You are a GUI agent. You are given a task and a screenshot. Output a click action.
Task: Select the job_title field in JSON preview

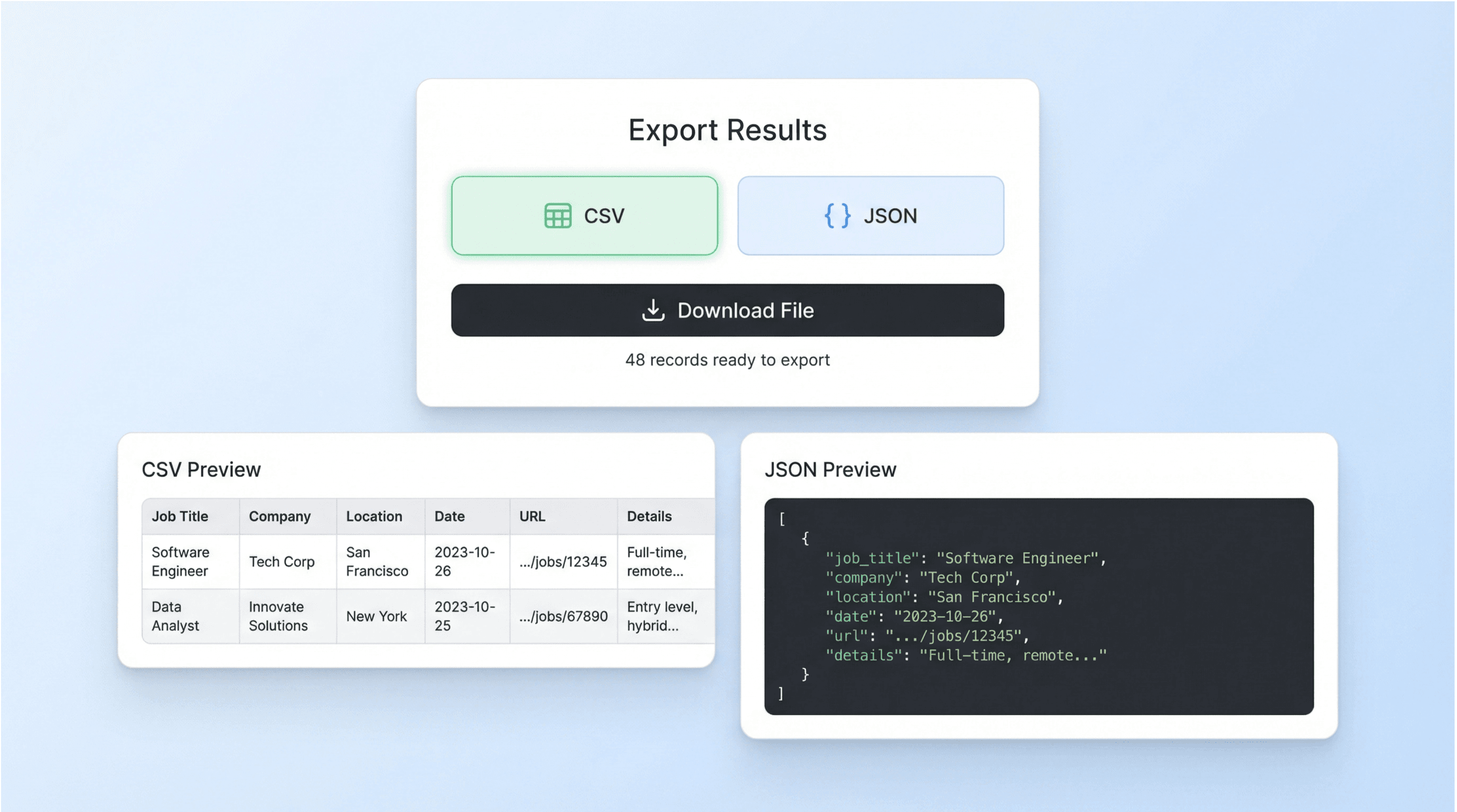tap(872, 558)
